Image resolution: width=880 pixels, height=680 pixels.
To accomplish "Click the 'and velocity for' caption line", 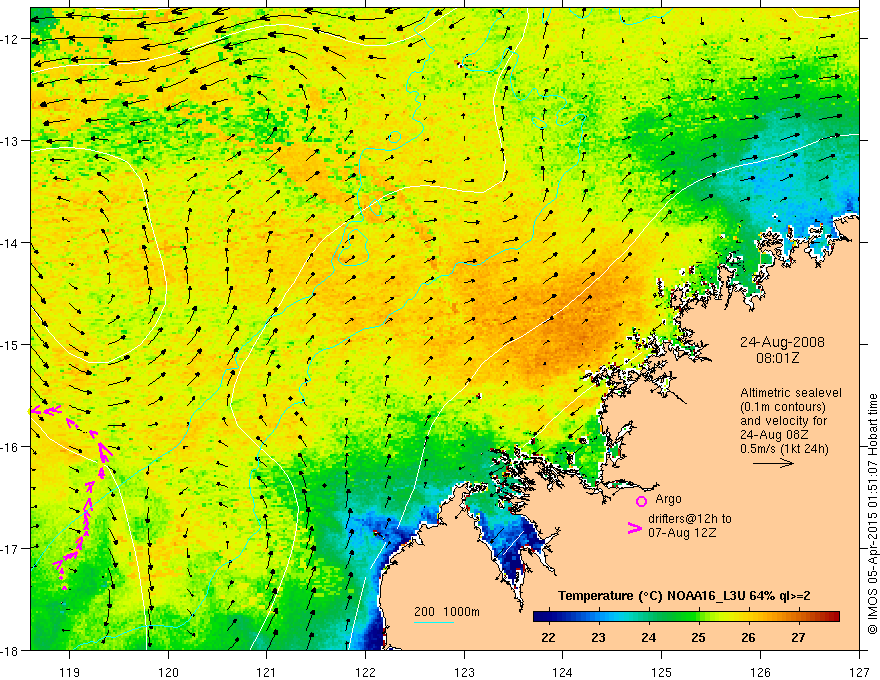I will (x=783, y=421).
